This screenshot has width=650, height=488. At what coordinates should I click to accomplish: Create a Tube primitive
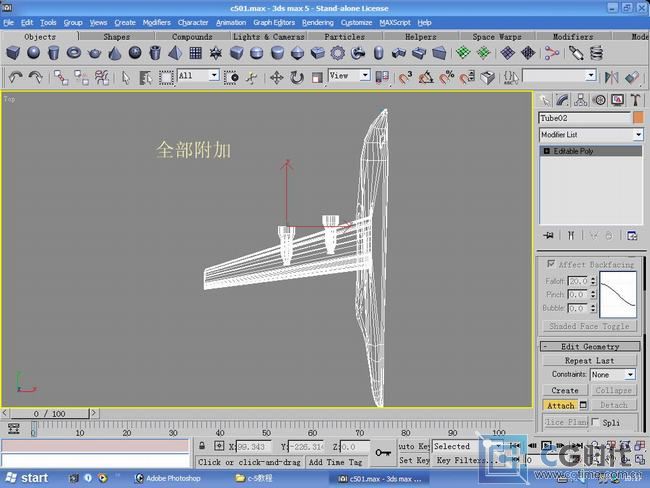point(155,53)
